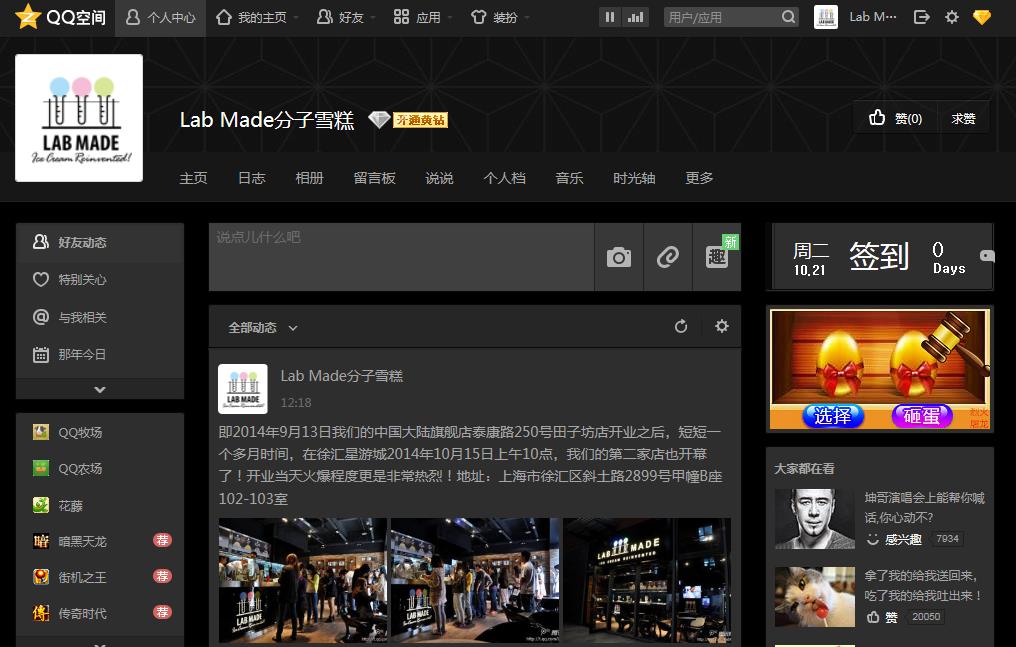Click the grey diamond badge icon
Screen dimensions: 1016x647
coord(379,119)
